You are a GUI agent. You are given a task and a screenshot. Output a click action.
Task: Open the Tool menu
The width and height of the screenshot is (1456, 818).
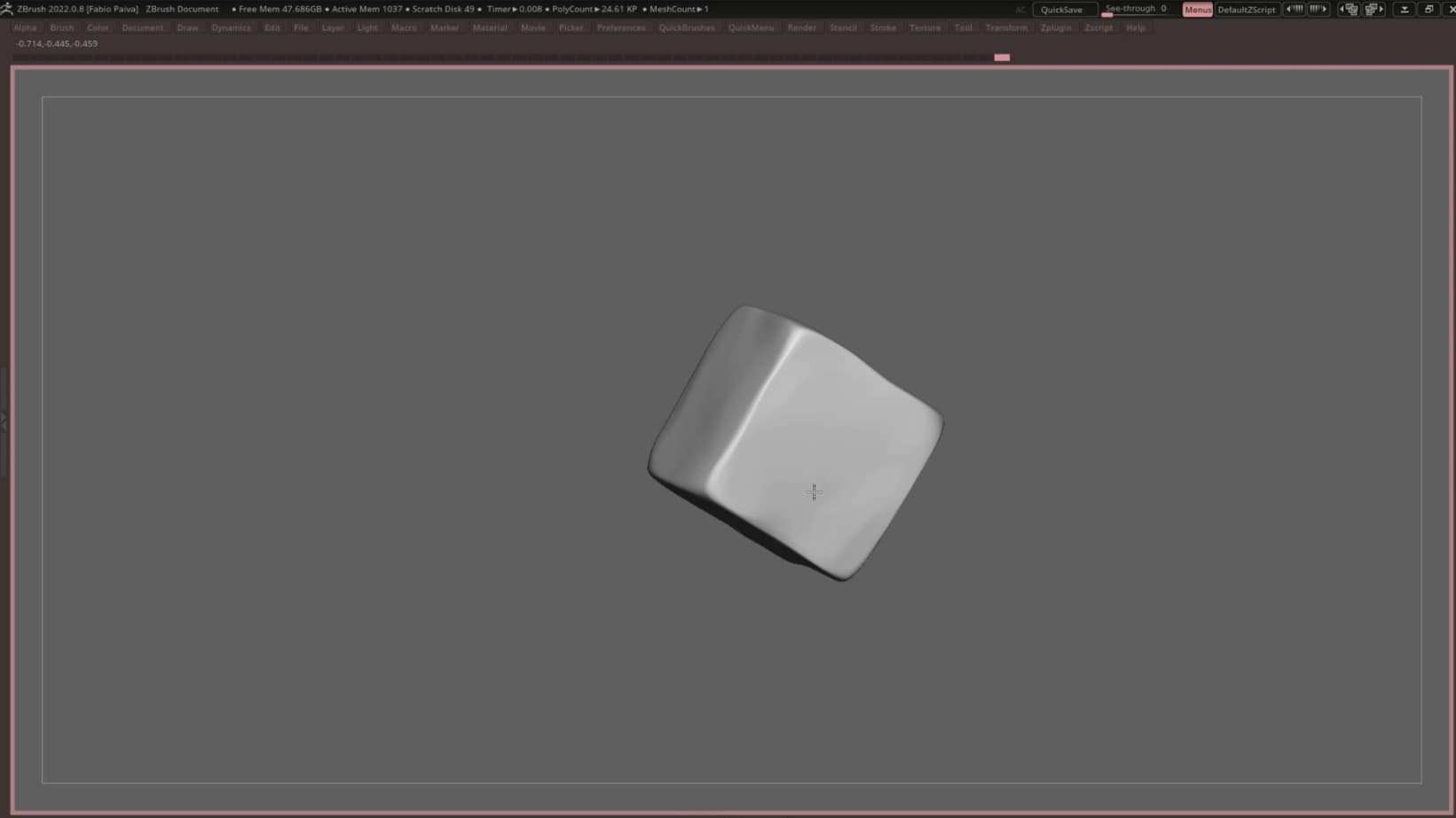963,28
